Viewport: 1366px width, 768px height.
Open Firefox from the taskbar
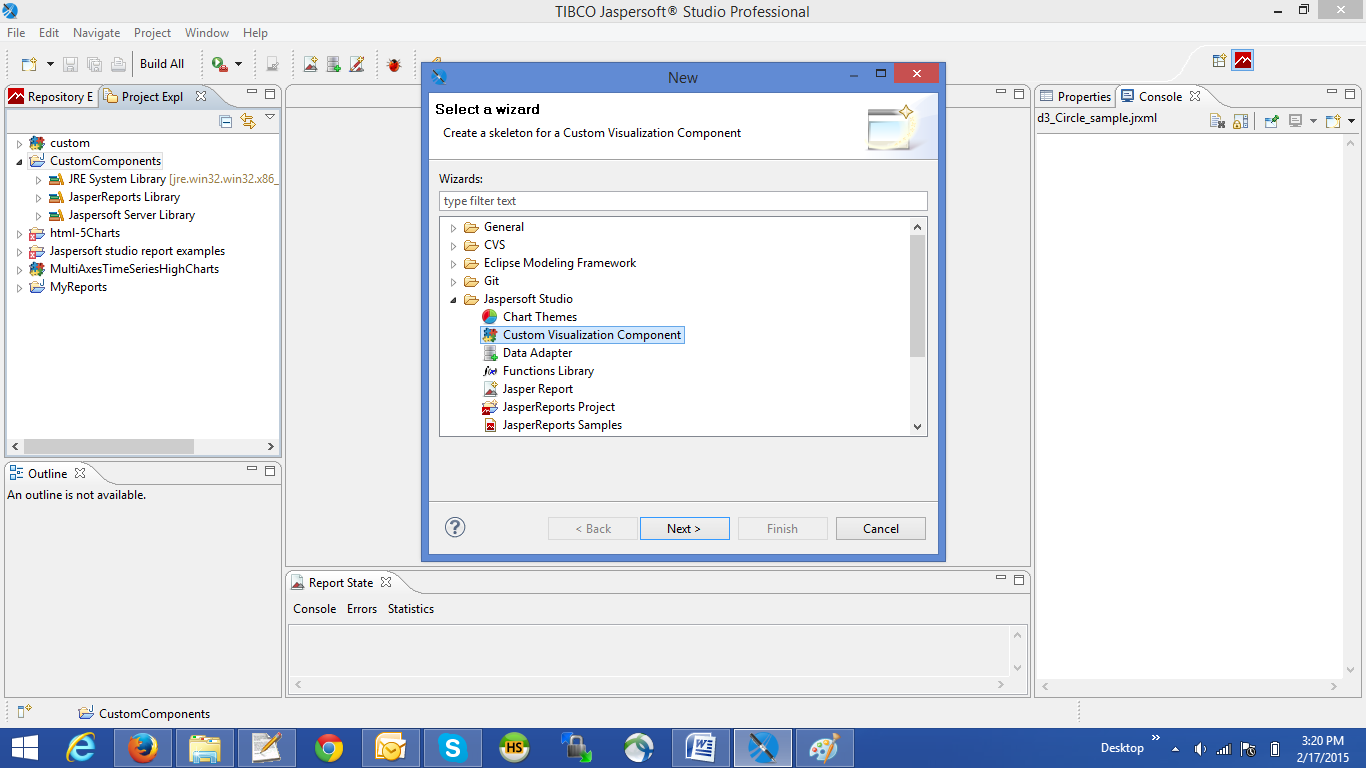[143, 748]
